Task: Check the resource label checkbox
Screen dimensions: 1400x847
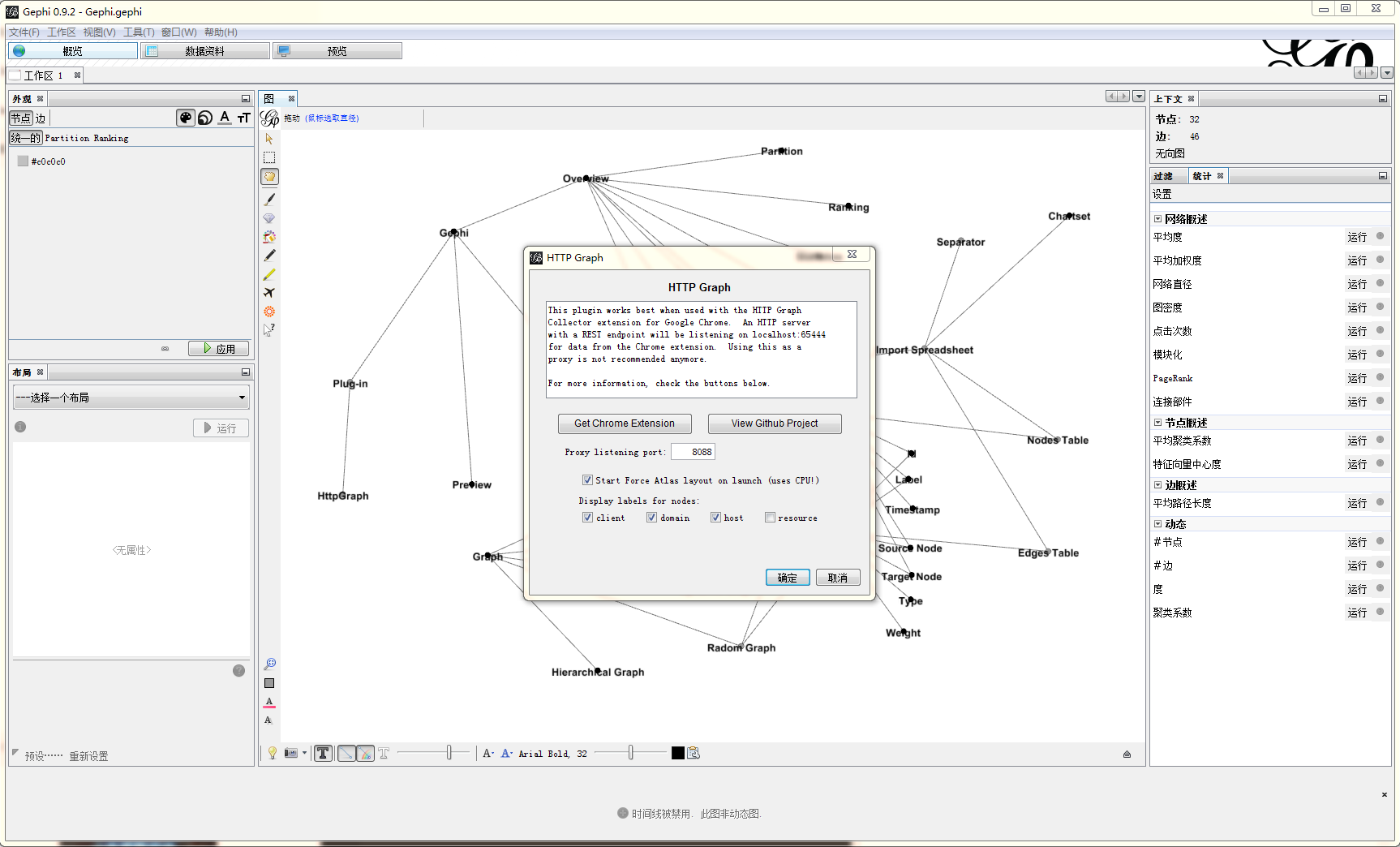Action: pos(770,518)
